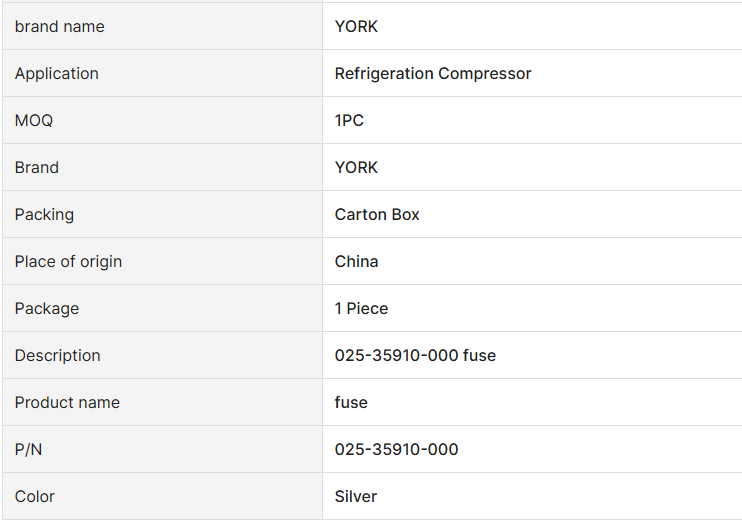Select the '1 Piece' value

(x=361, y=309)
